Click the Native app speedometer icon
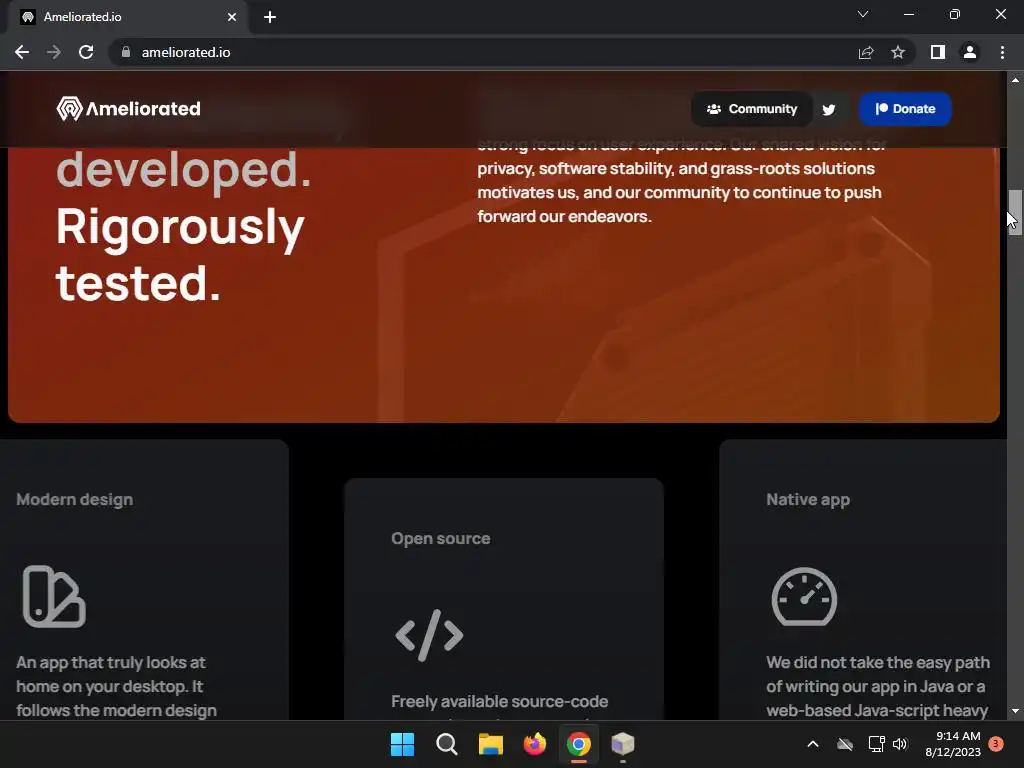This screenshot has height=768, width=1024. (805, 596)
